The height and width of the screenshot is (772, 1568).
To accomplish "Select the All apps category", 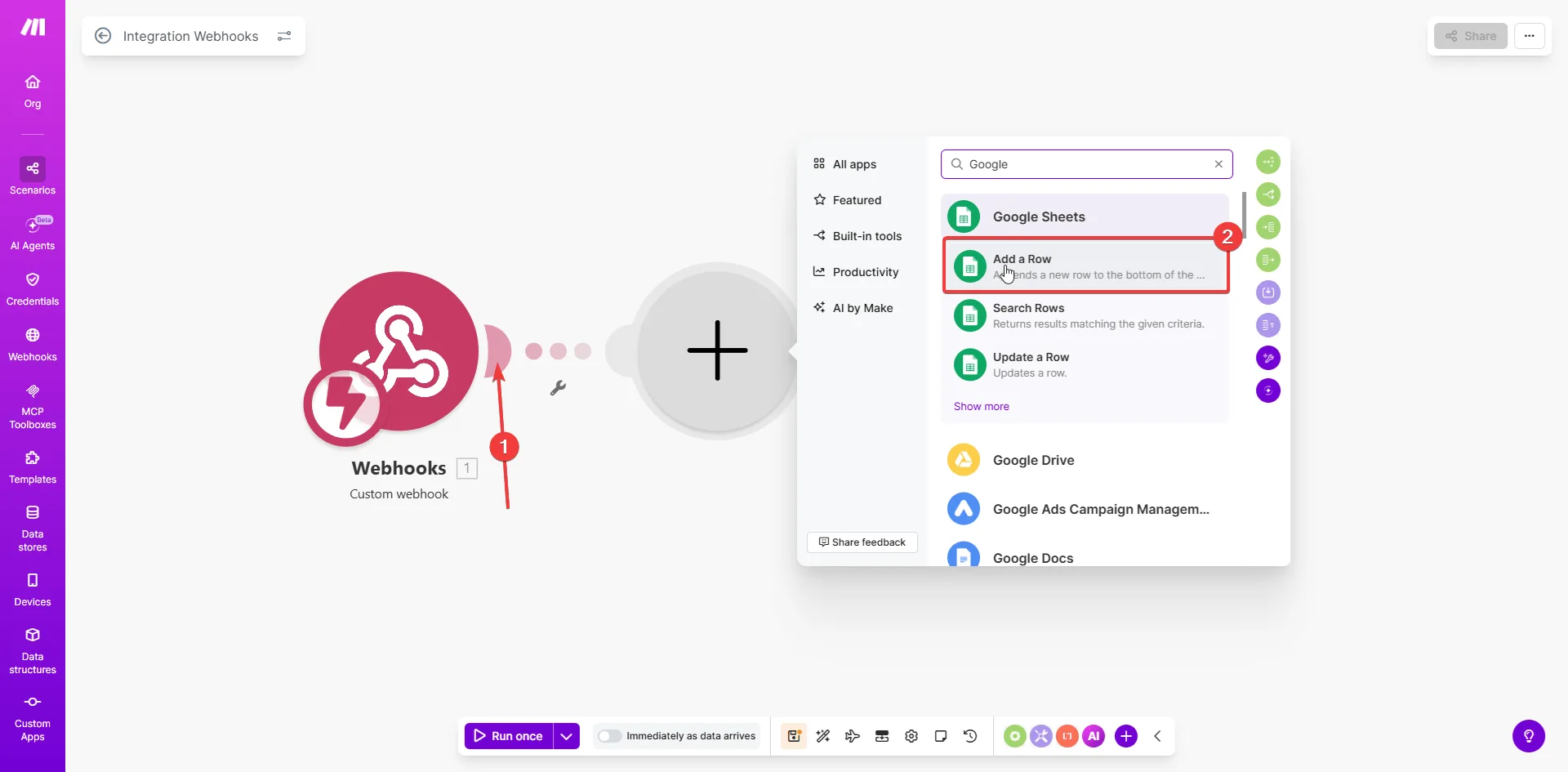I will point(844,164).
